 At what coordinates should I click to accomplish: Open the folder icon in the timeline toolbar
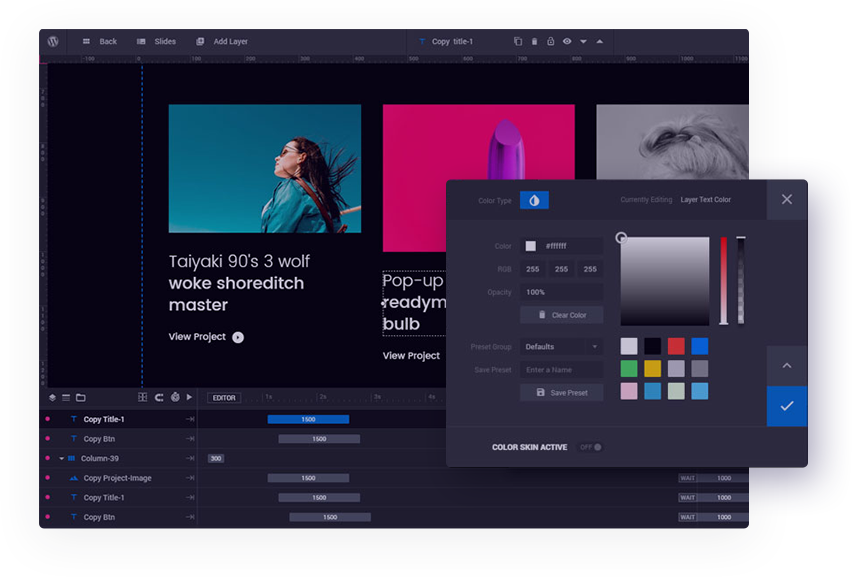(x=81, y=397)
